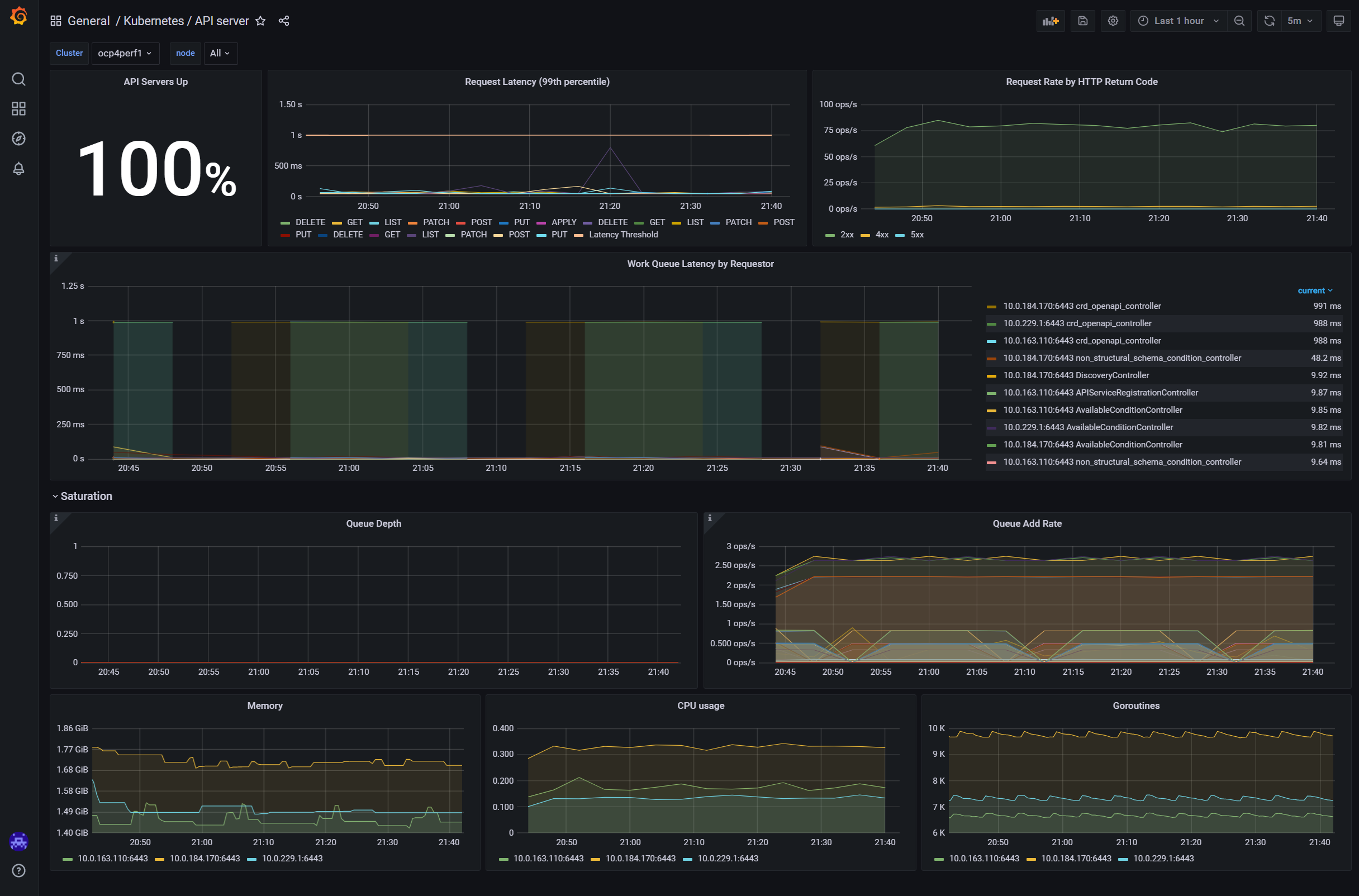The image size is (1359, 896).
Task: Open the Explore compass icon
Action: pyautogui.click(x=19, y=139)
